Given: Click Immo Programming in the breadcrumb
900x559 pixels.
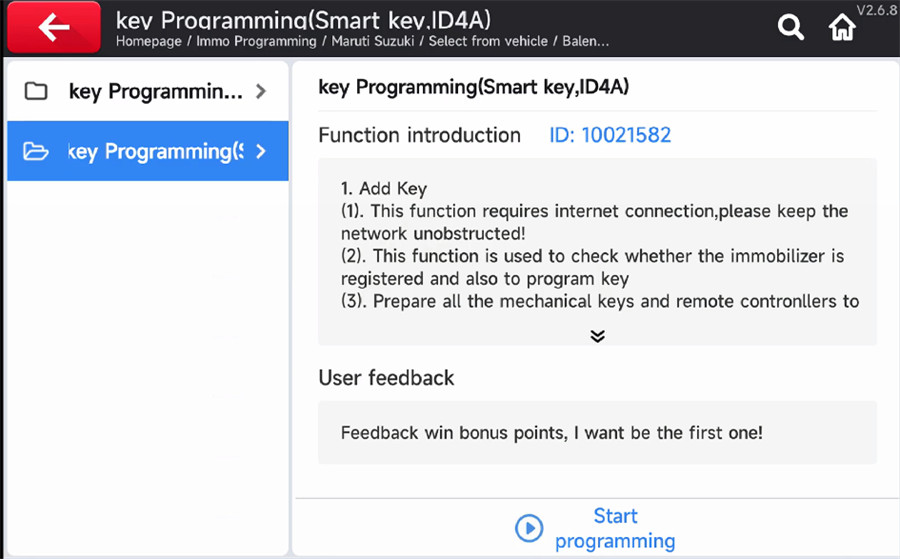Looking at the screenshot, I should pos(256,41).
